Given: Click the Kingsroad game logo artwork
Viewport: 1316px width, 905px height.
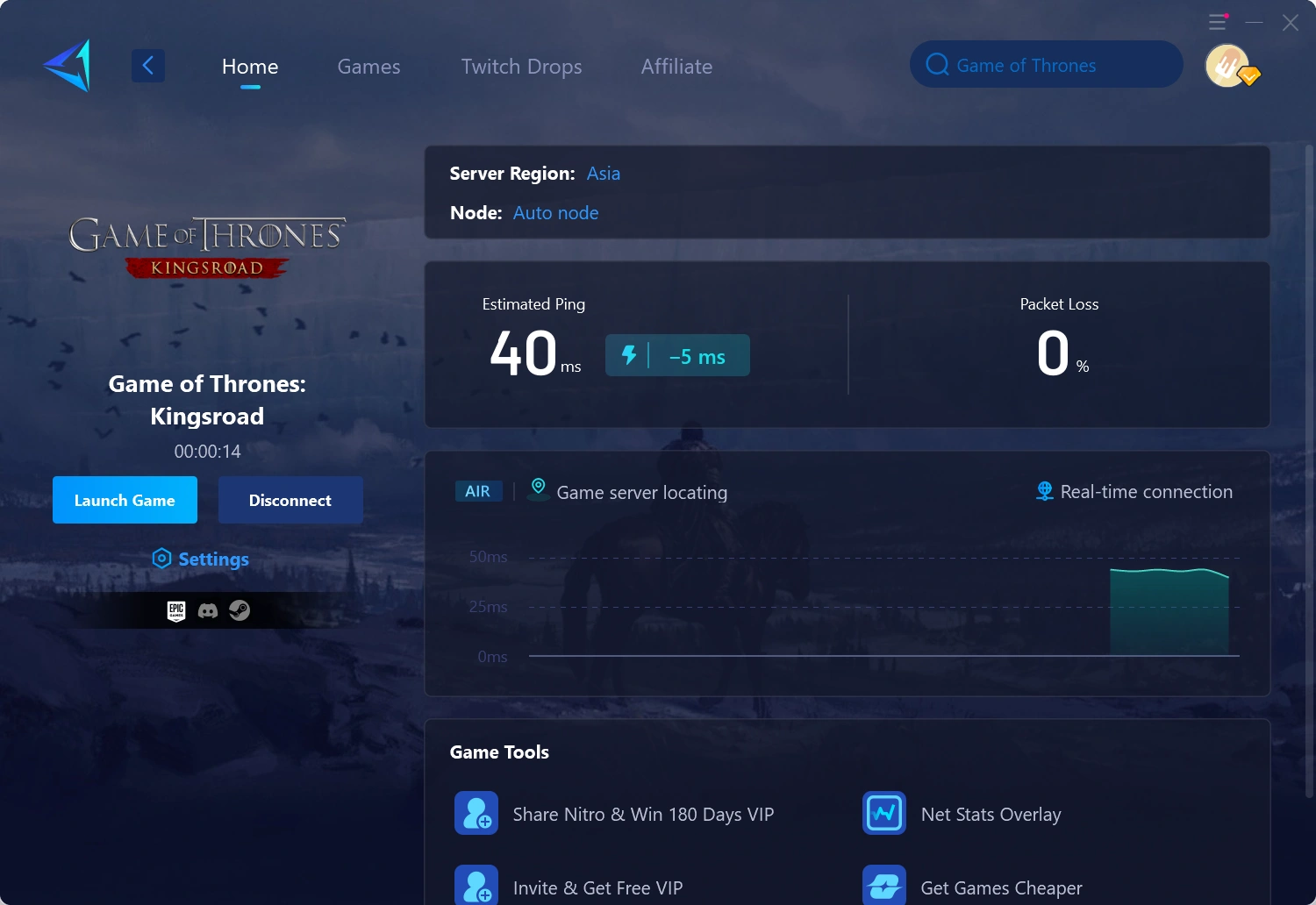Looking at the screenshot, I should (x=208, y=247).
